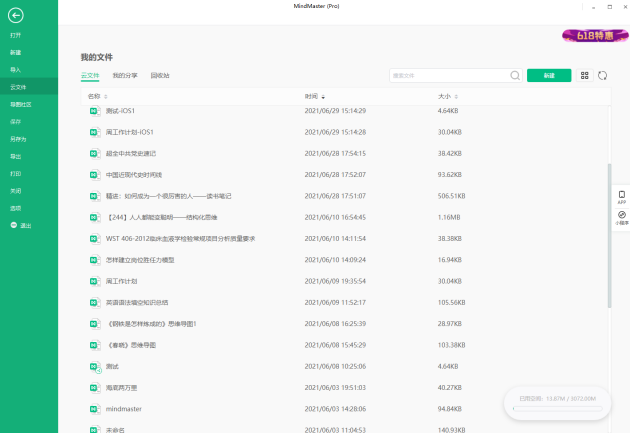Image resolution: width=630 pixels, height=433 pixels.
Task: Click shared file icon of 测试 row
Action: click(x=95, y=367)
